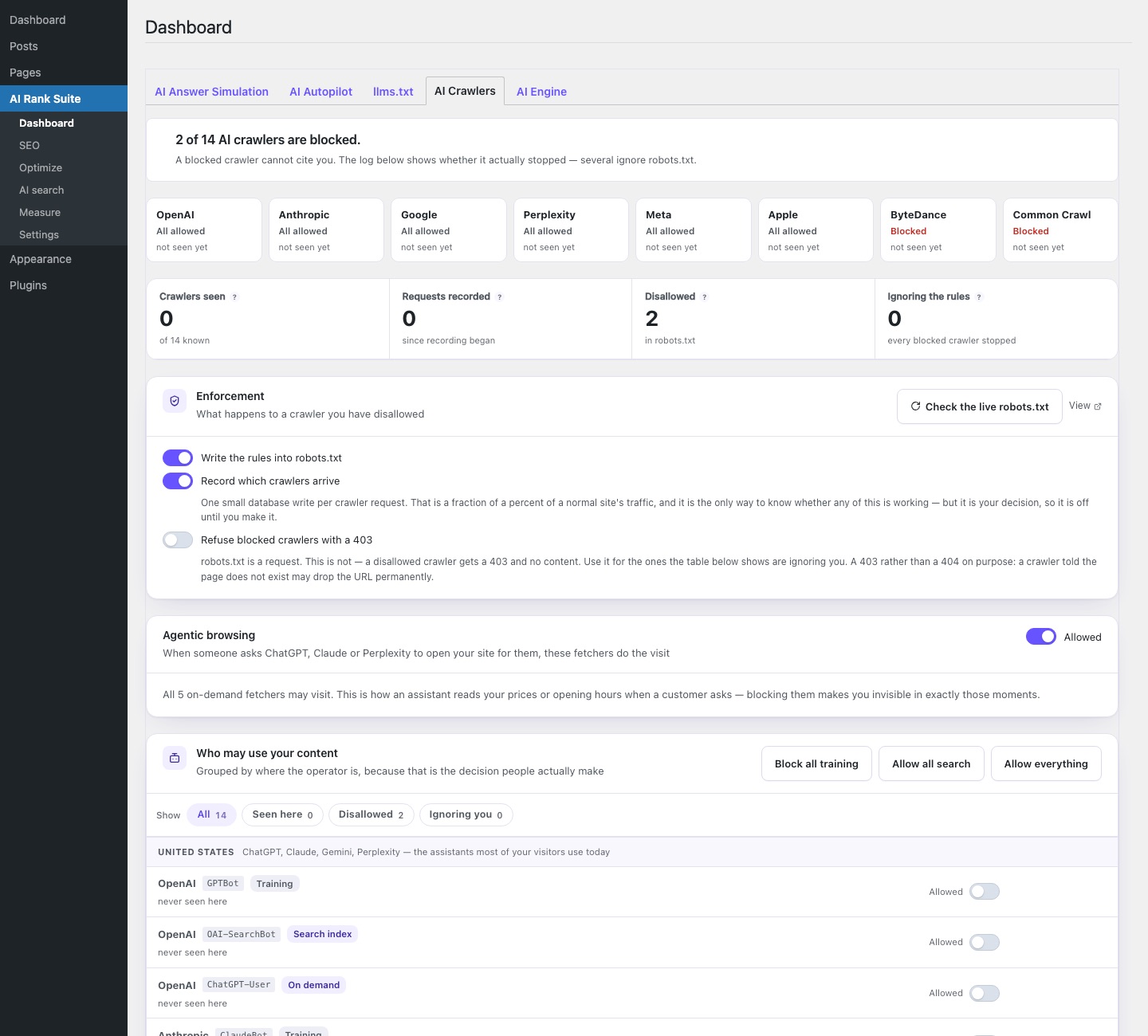Select the AI Crawlers tab
Viewport: 1148px width, 1036px height.
(465, 91)
